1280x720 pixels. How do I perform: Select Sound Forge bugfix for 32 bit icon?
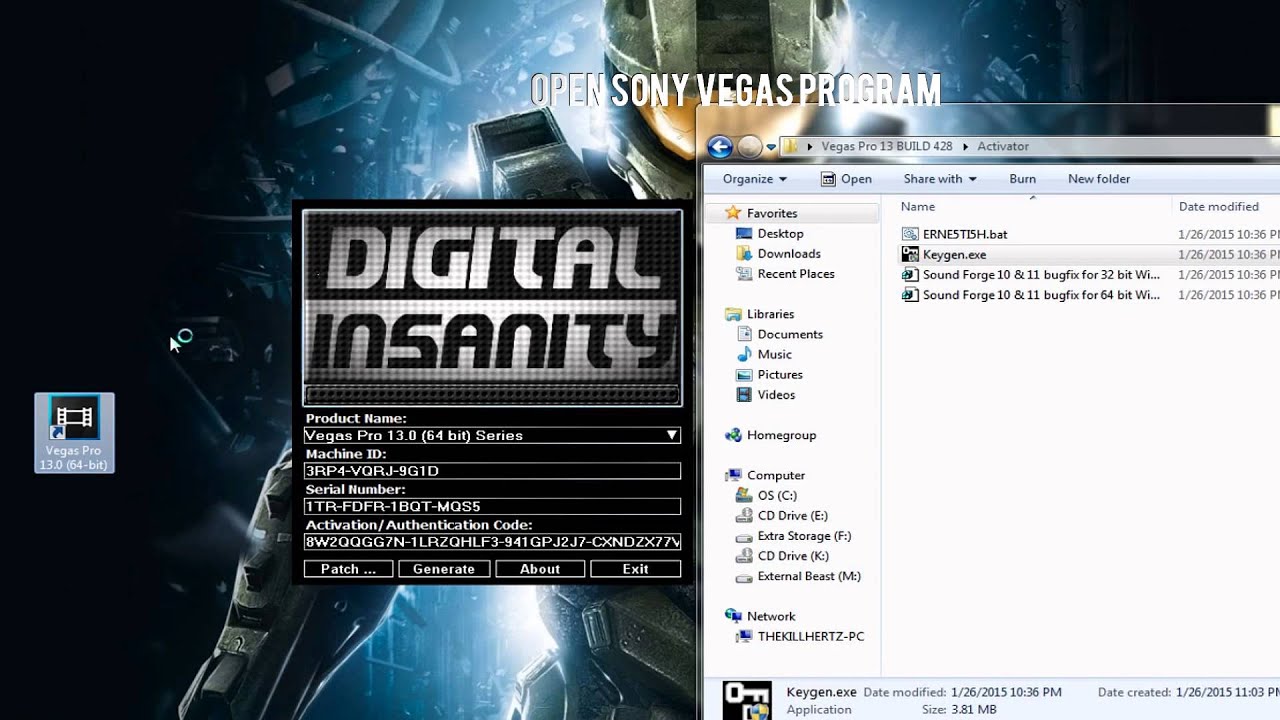coord(910,275)
